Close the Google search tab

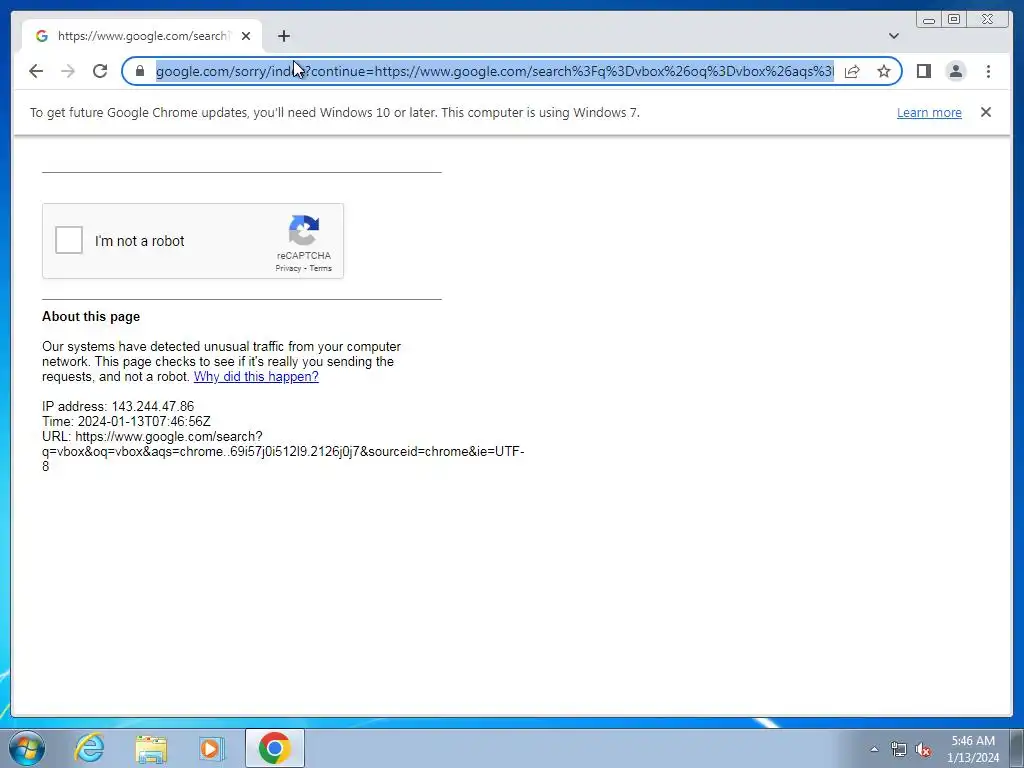pos(246,36)
